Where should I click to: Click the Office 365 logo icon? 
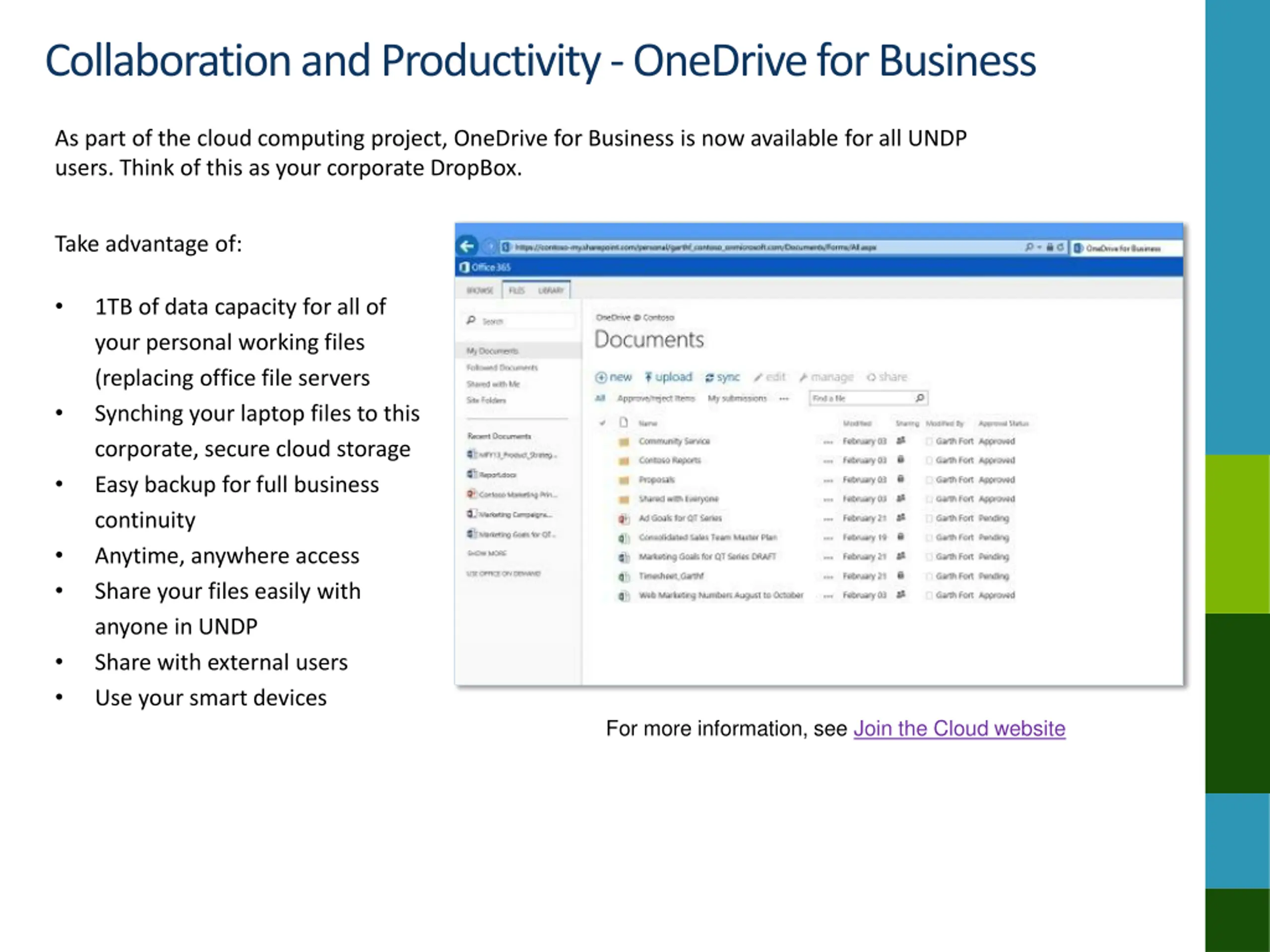464,267
